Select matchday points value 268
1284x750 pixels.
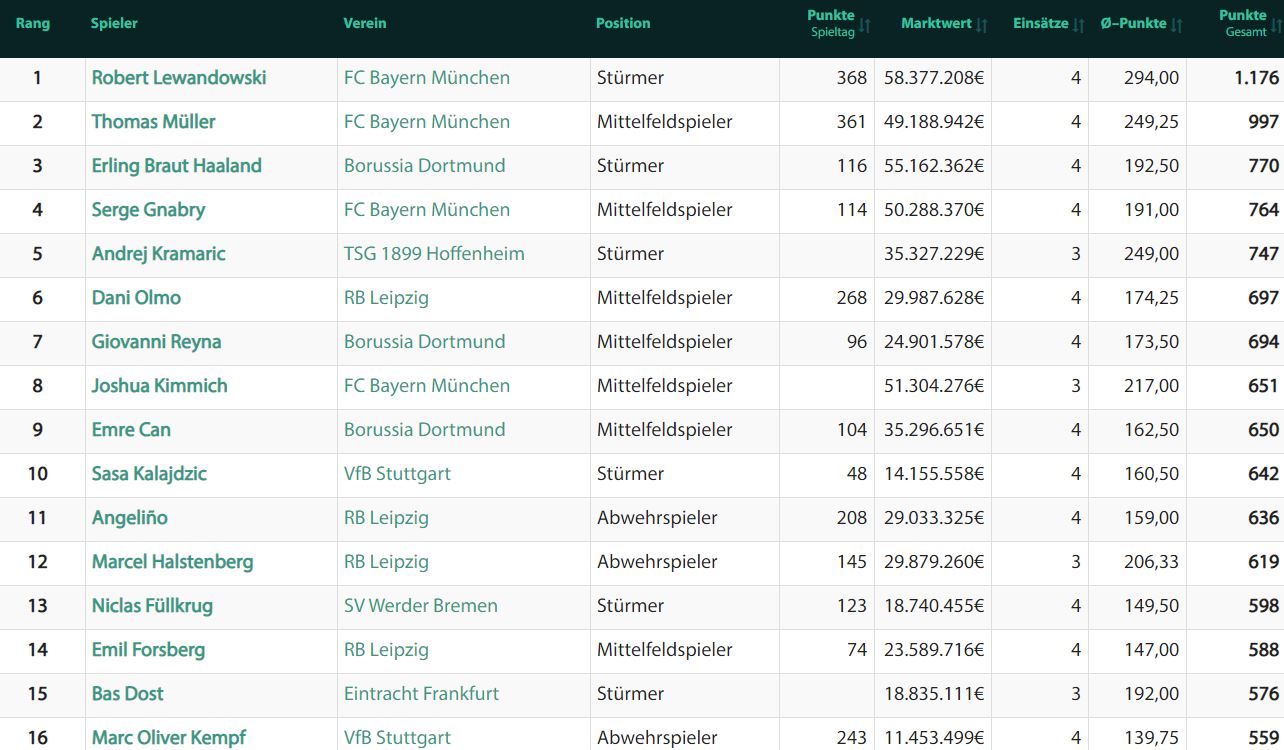coord(852,298)
